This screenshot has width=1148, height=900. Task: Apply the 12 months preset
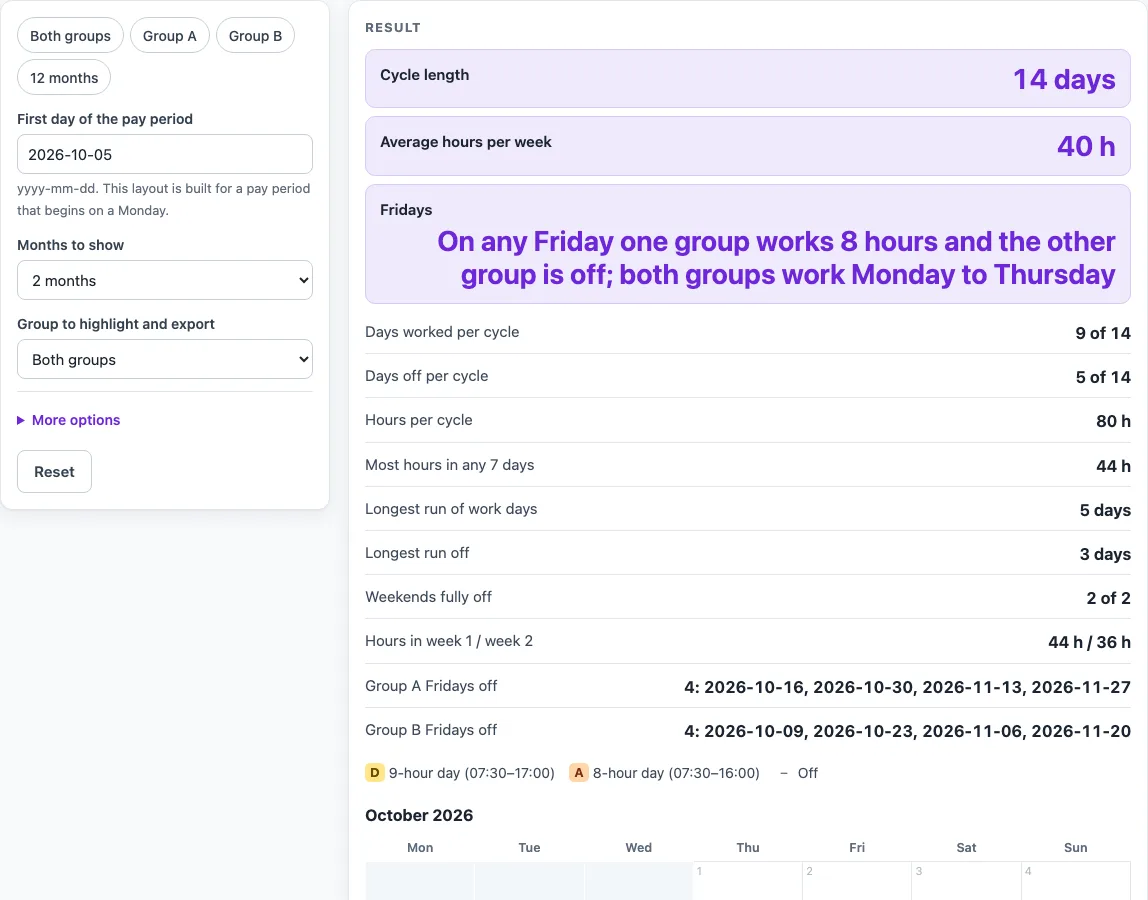click(x=64, y=78)
